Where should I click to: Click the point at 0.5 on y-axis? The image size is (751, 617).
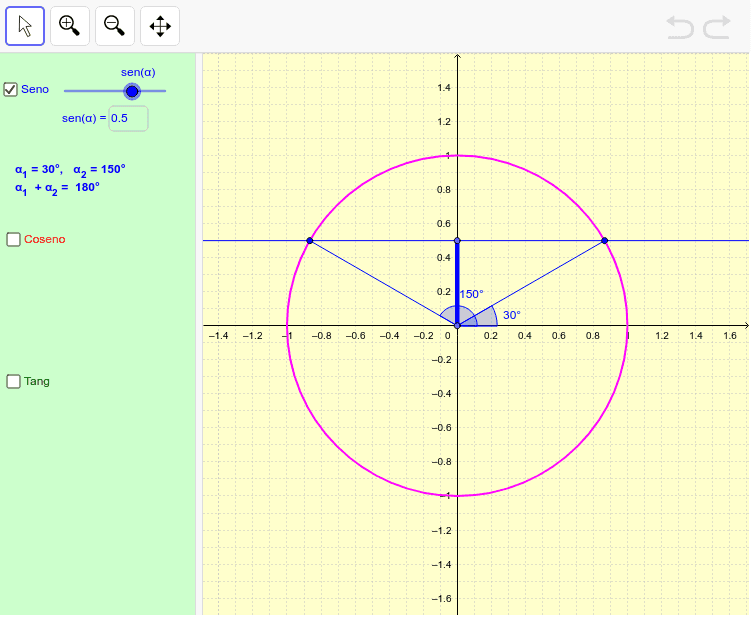pos(457,240)
